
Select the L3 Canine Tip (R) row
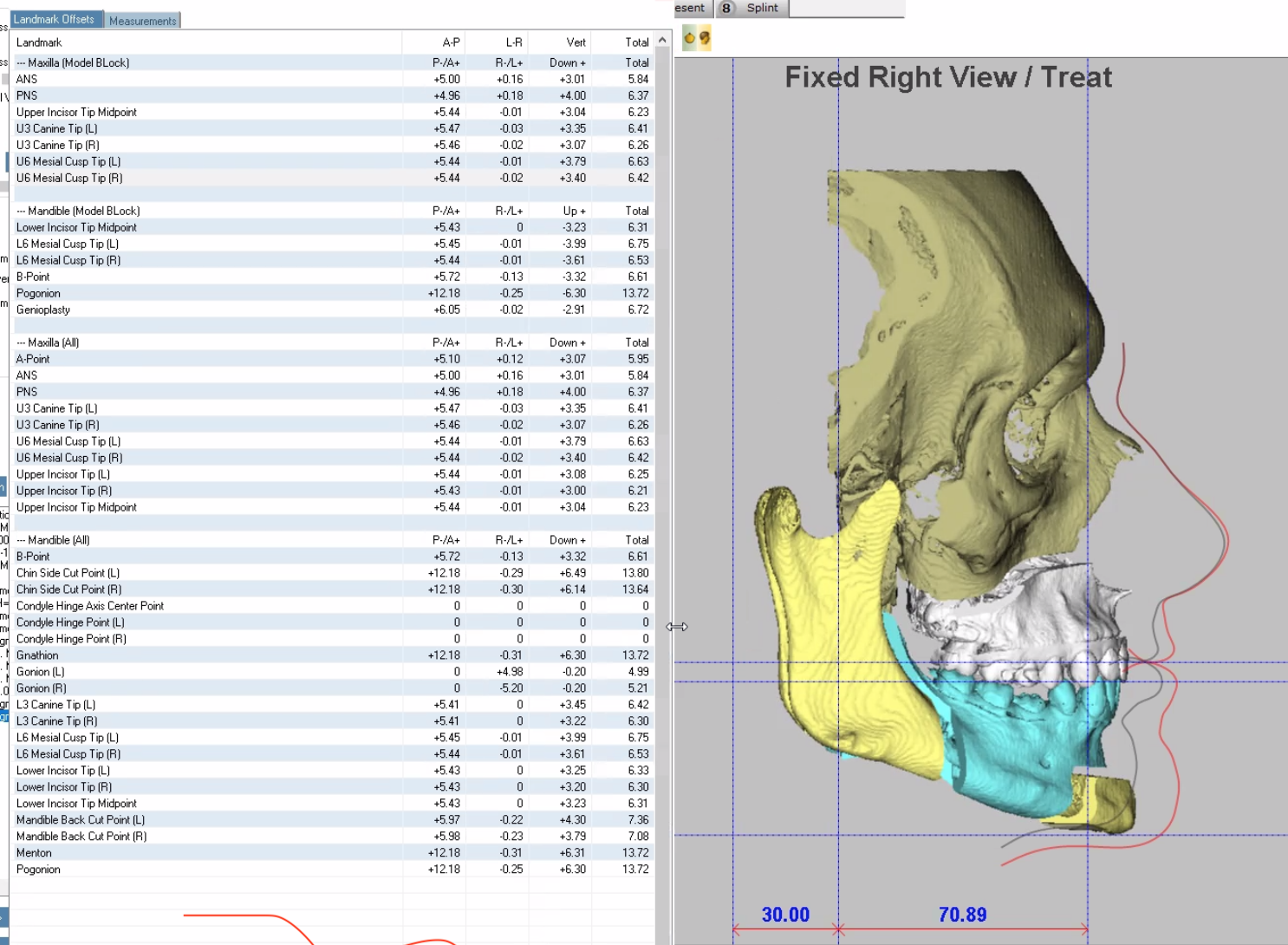point(332,721)
